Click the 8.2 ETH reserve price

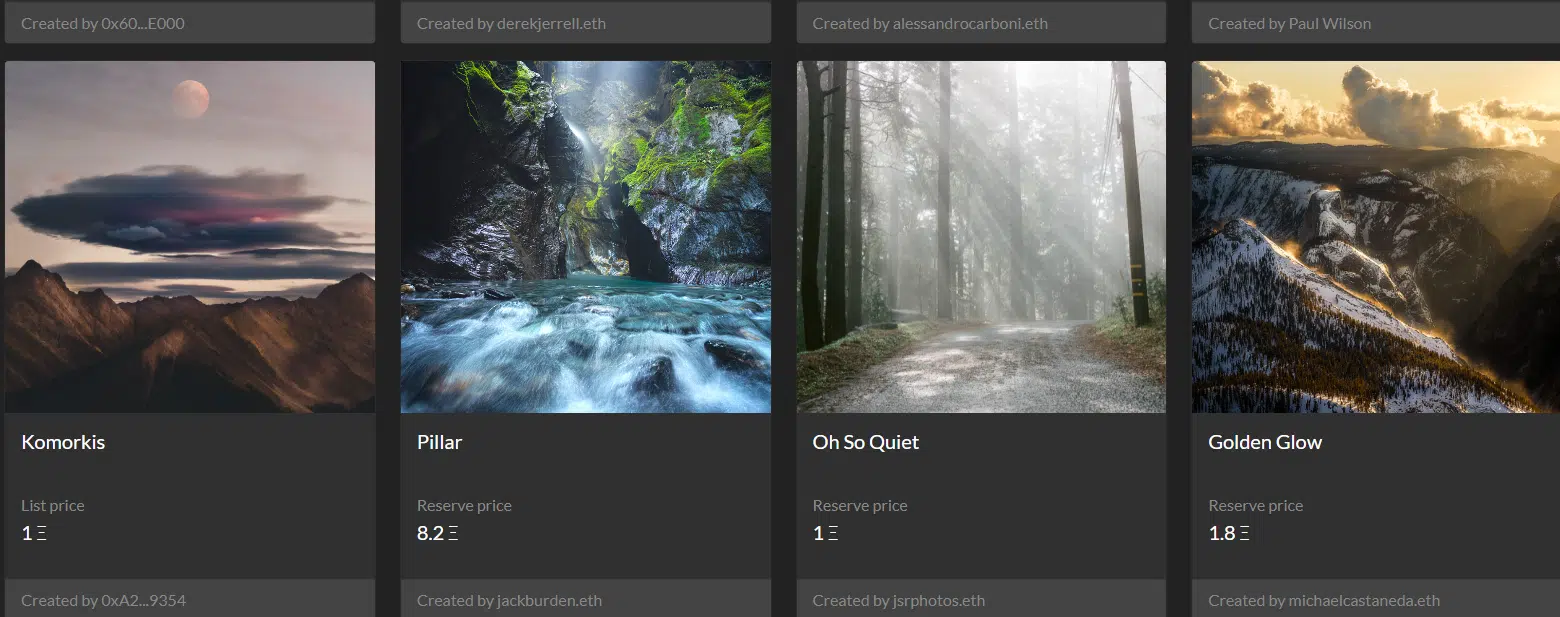(438, 533)
